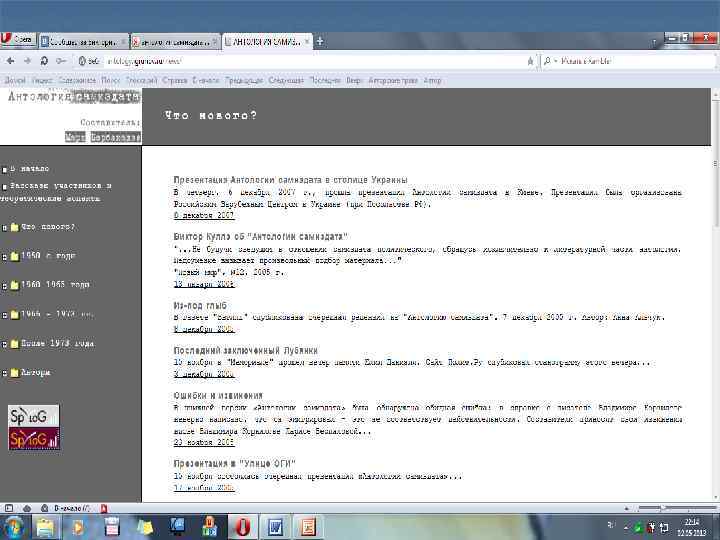Toggle panels with status bar panel icon

[9, 508]
